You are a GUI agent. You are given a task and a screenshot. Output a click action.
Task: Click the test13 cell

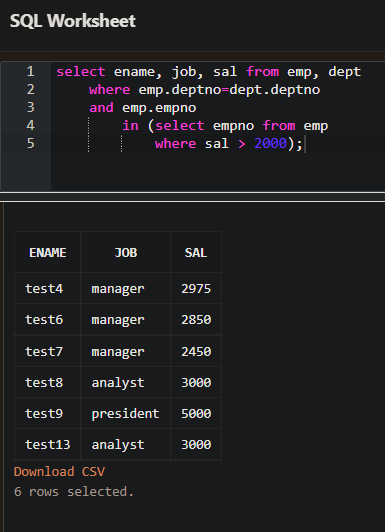click(x=47, y=444)
